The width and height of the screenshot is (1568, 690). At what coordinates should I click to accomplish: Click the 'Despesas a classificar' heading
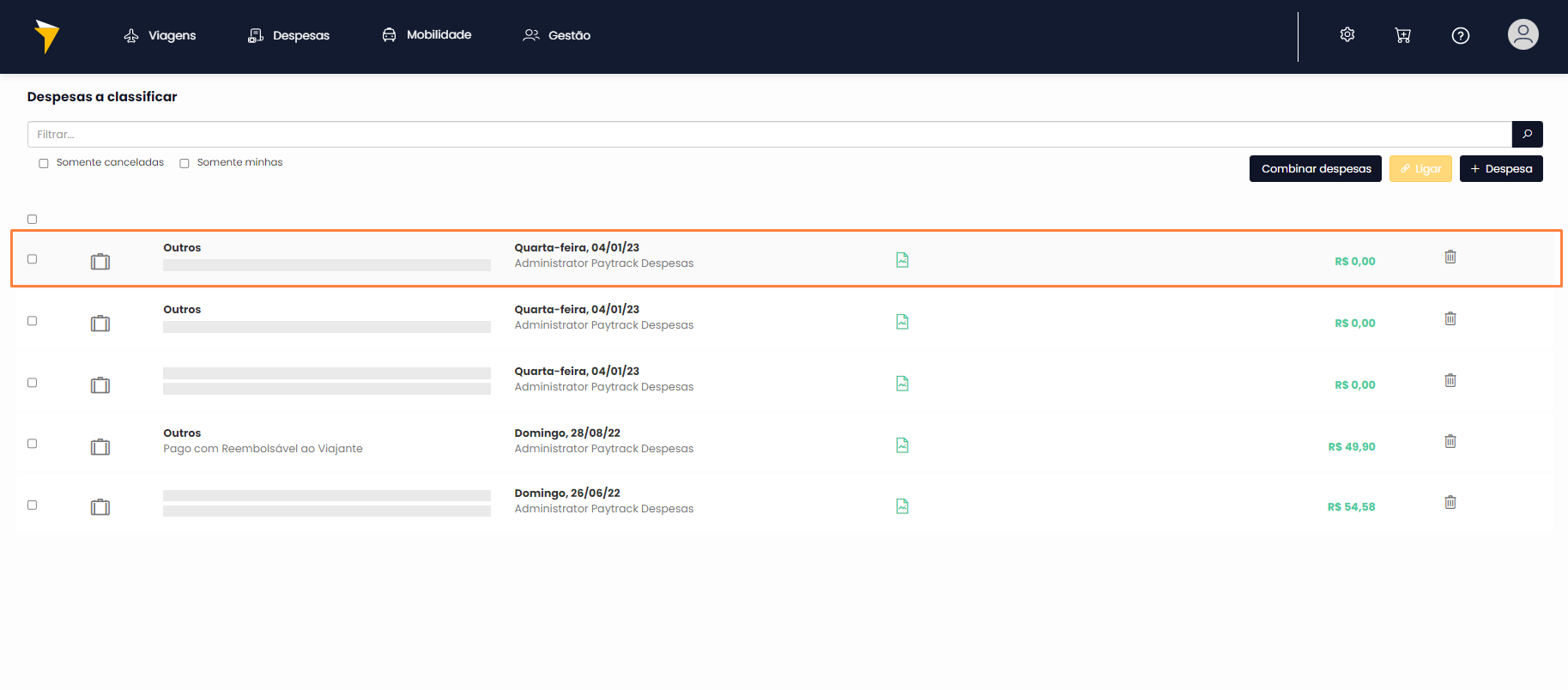click(x=102, y=97)
